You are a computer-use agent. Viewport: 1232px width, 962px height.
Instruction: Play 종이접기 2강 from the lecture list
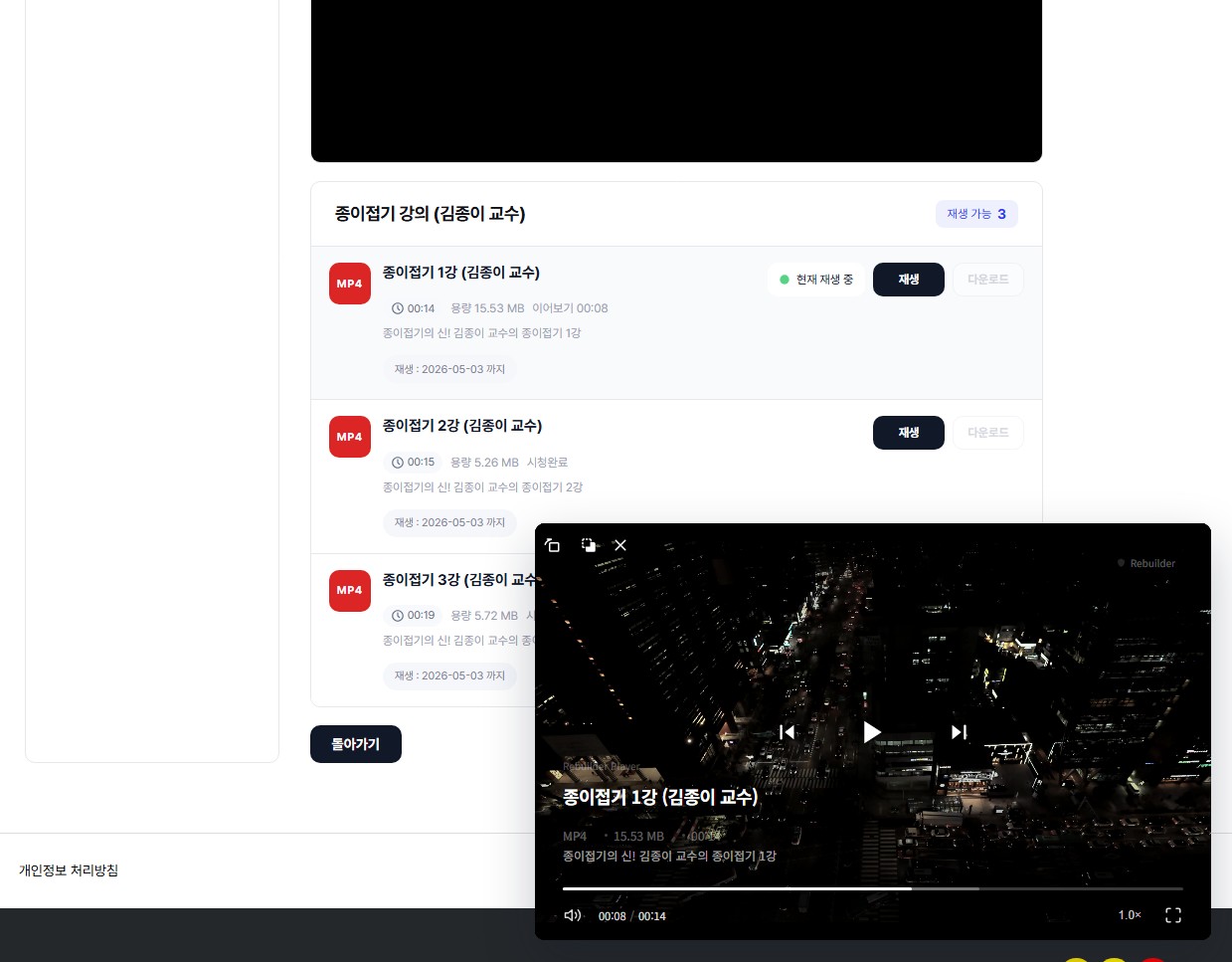tap(908, 433)
